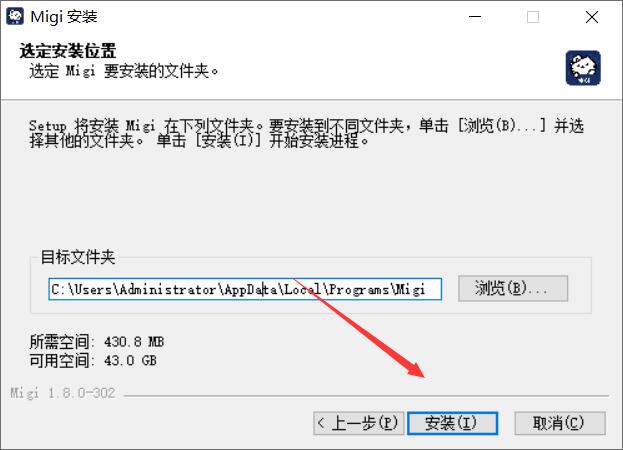Click the 目标文件夹 group label
This screenshot has height=450, width=623.
pos(78,257)
